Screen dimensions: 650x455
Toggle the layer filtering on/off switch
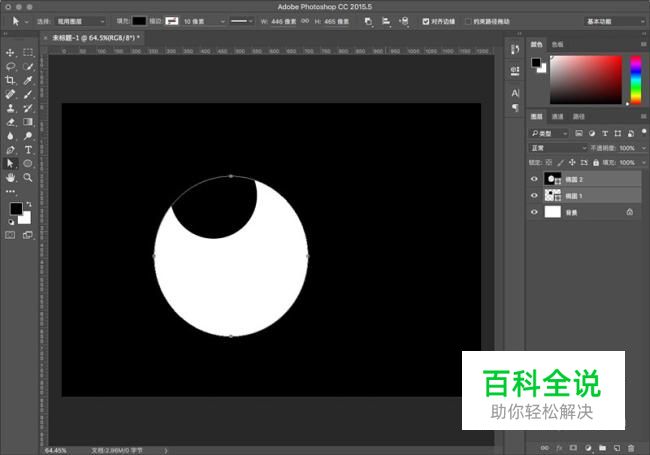pos(643,132)
